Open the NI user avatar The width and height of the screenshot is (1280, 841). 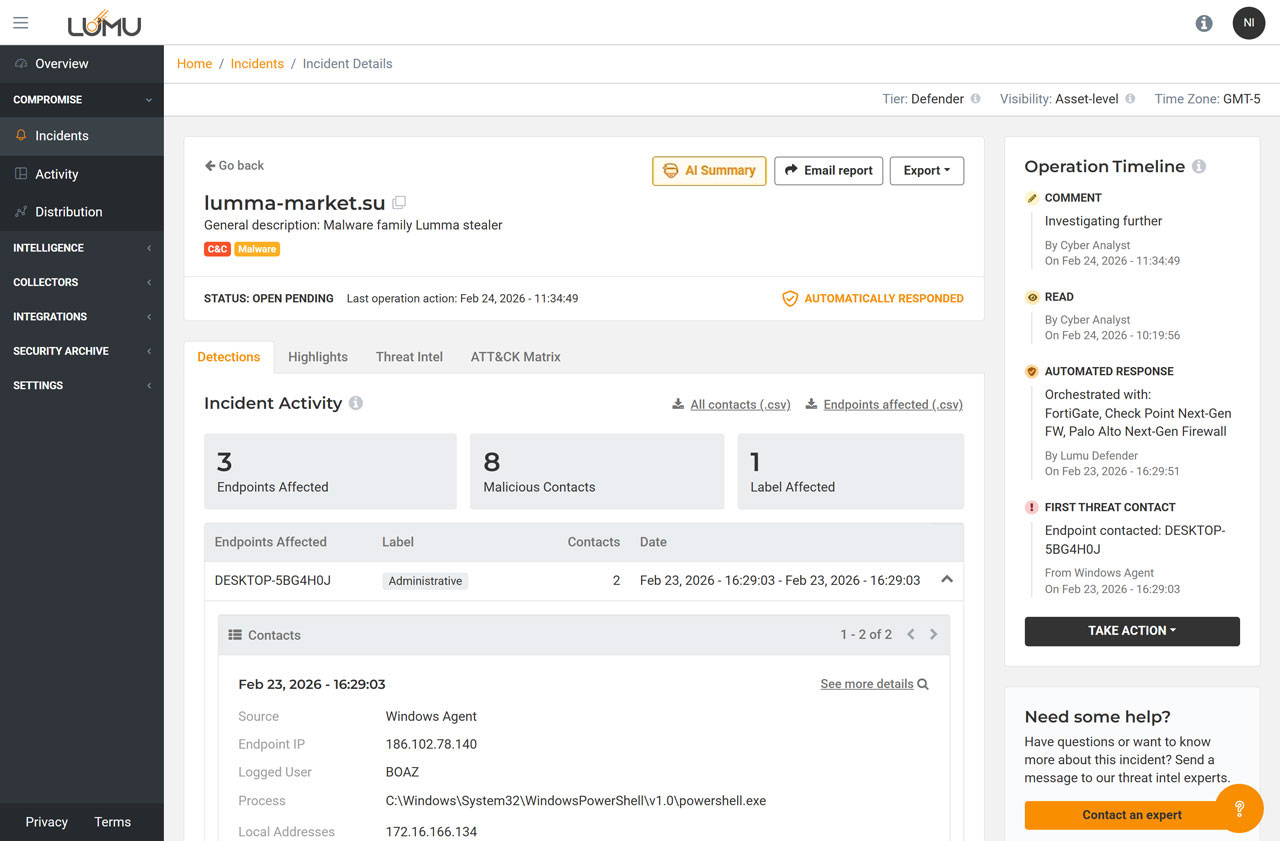[x=1248, y=23]
